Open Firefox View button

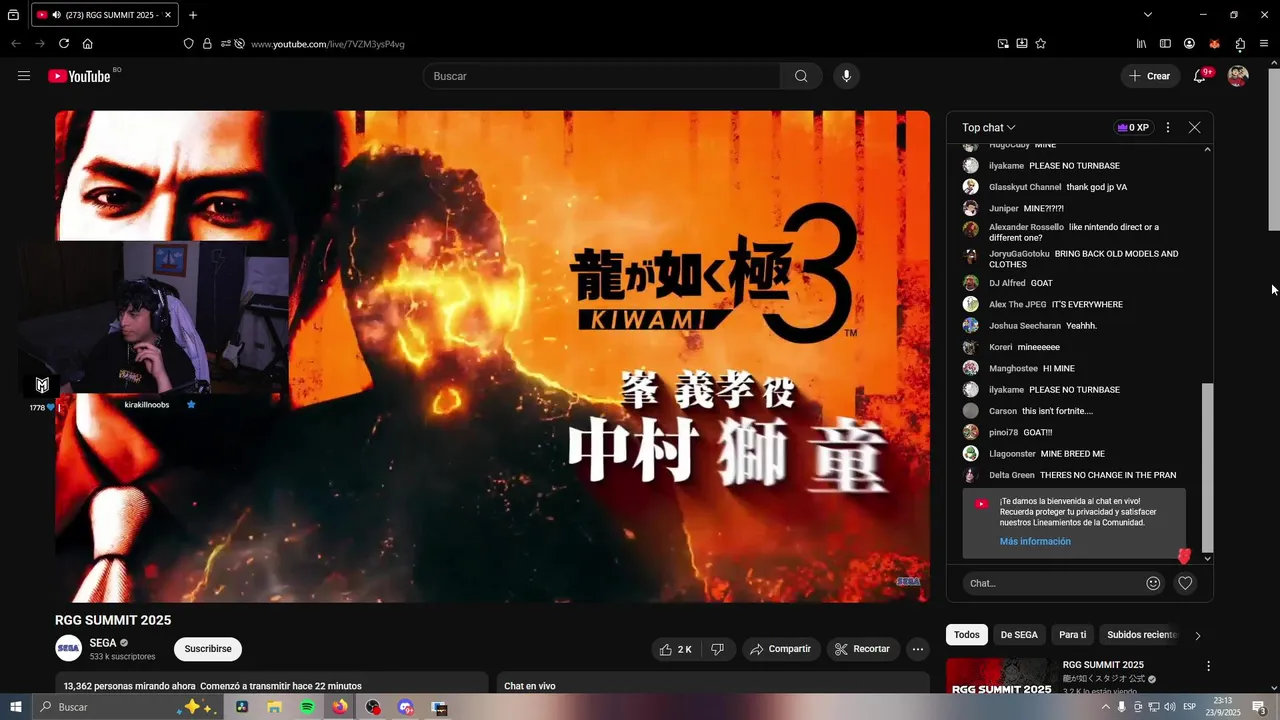(13, 15)
